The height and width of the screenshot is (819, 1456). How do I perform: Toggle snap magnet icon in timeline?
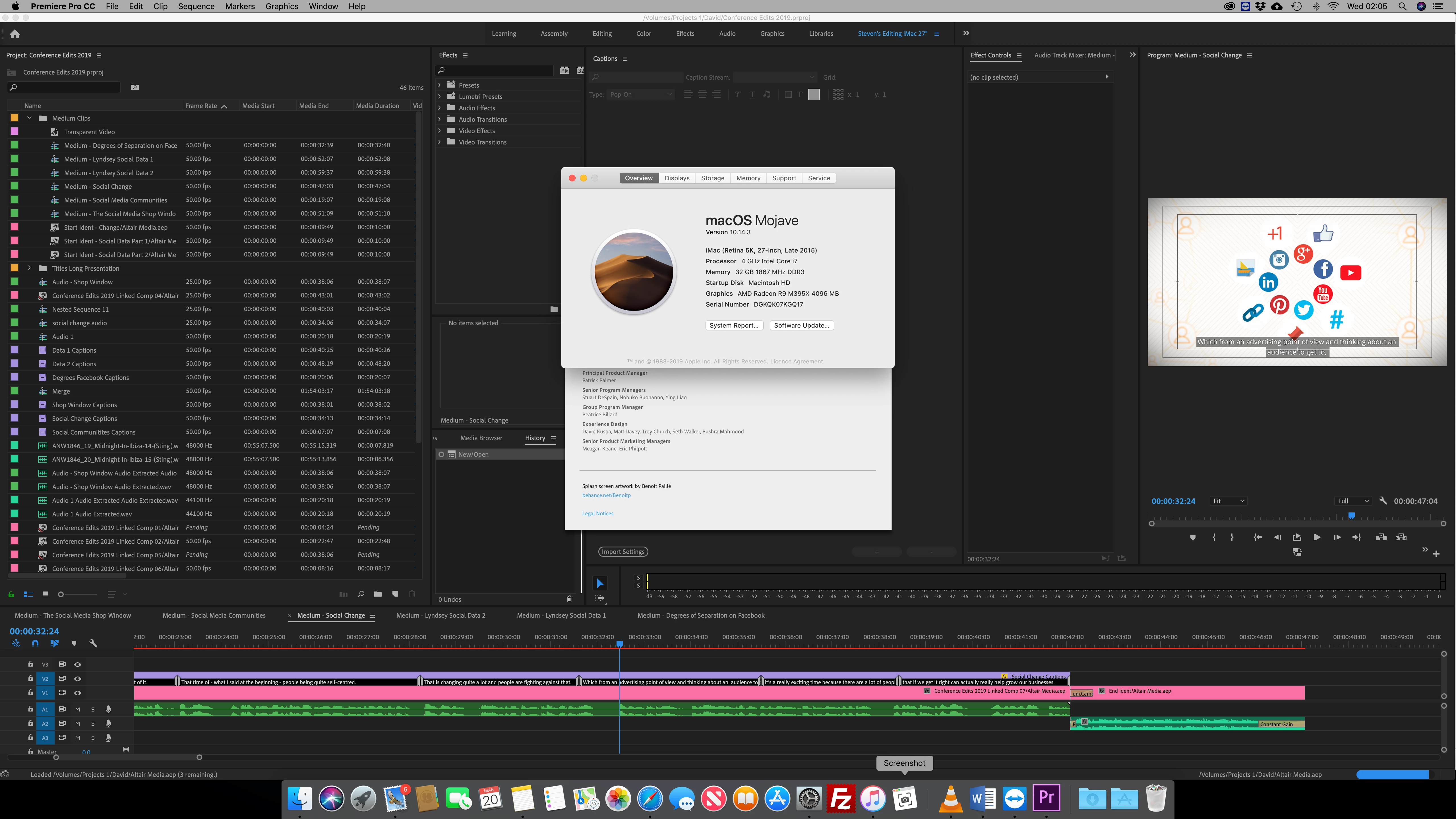point(35,643)
